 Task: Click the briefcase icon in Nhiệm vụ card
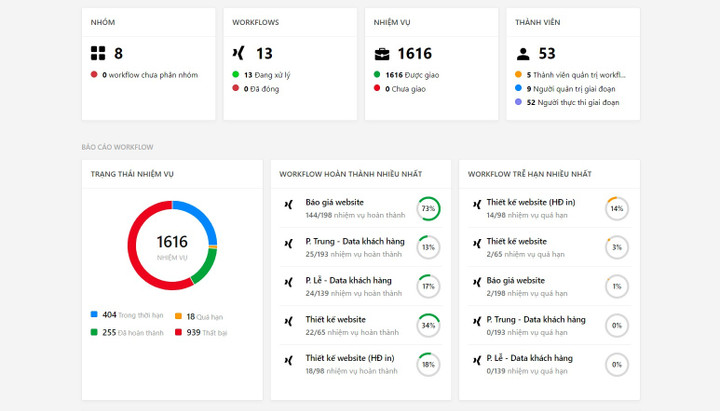(382, 54)
